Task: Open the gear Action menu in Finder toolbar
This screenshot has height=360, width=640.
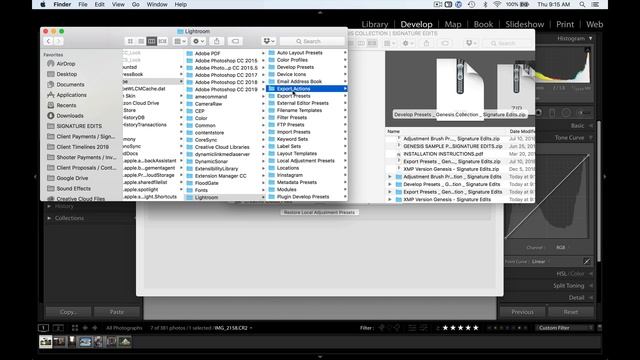Action: tap(198, 41)
